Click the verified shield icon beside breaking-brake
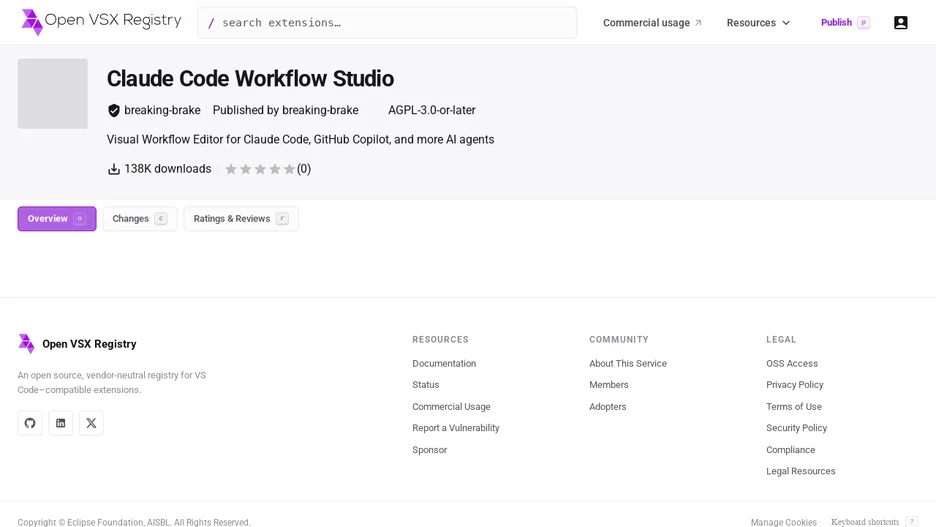936x527 pixels. 113,110
